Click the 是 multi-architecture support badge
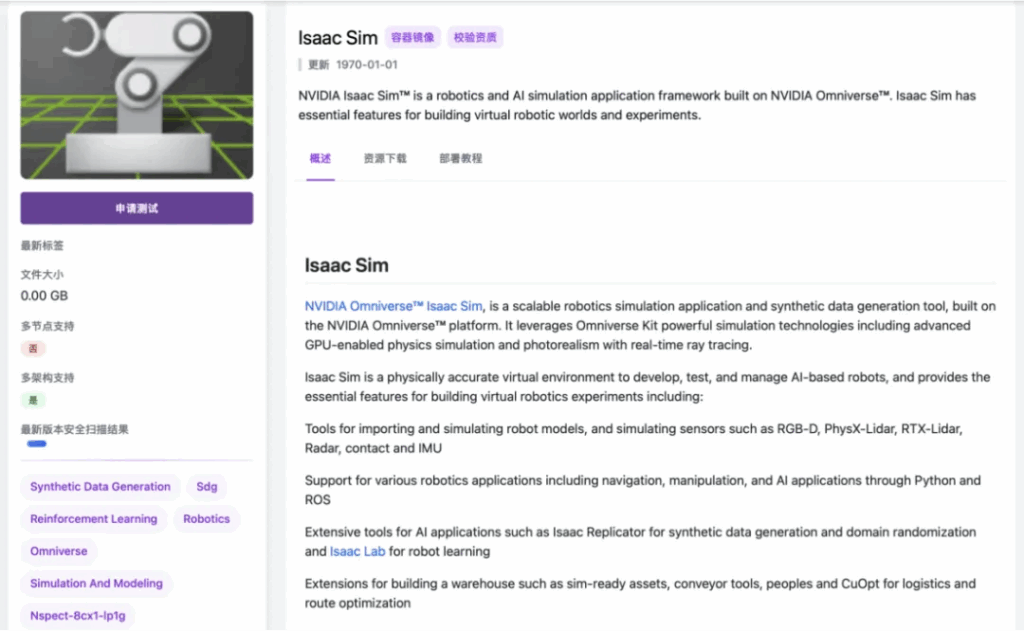The width and height of the screenshot is (1024, 631). pyautogui.click(x=33, y=400)
